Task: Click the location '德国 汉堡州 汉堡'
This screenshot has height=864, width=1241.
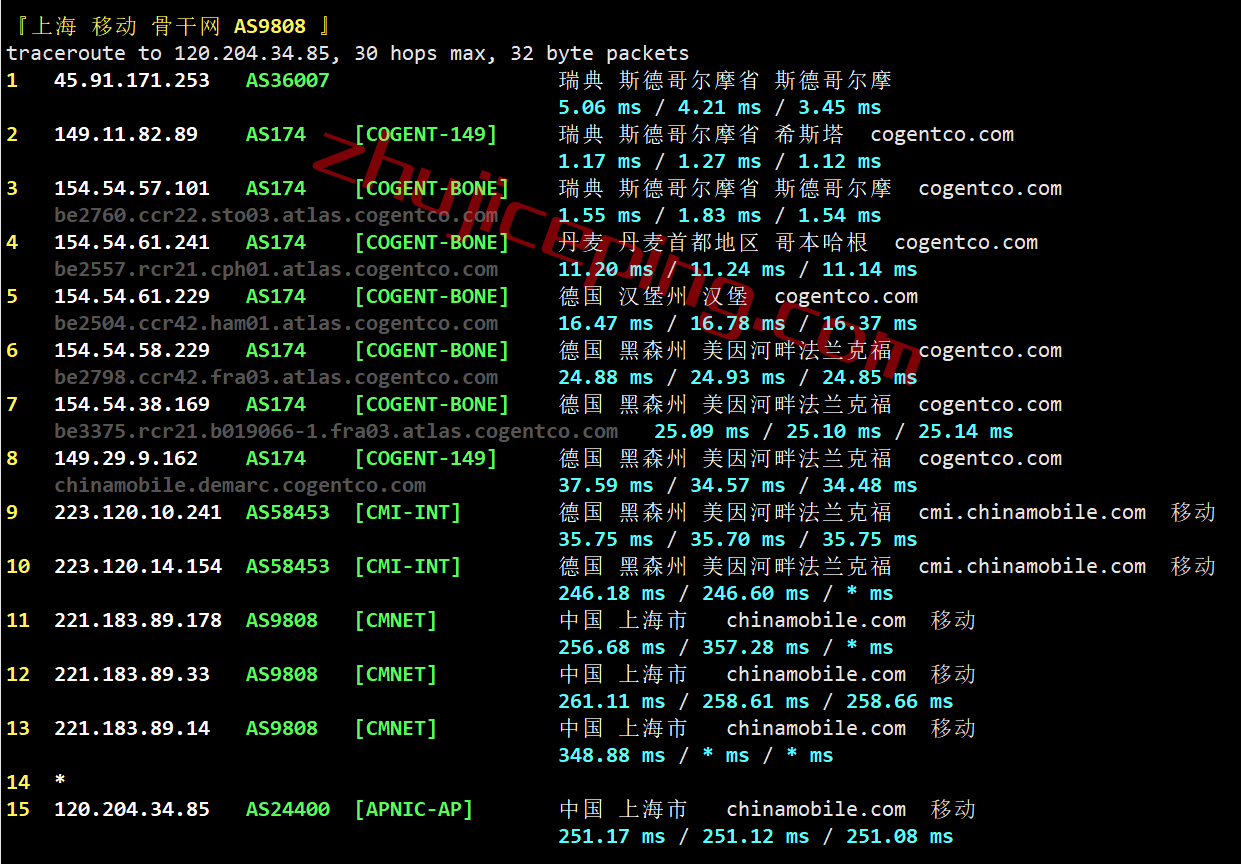Action: (653, 296)
